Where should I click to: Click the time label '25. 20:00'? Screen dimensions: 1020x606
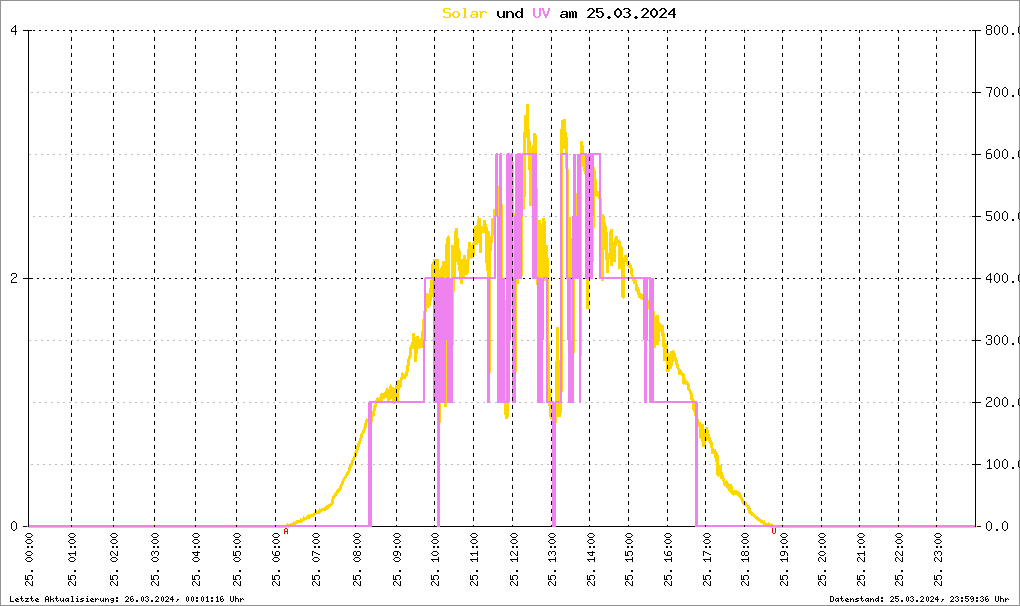822,559
